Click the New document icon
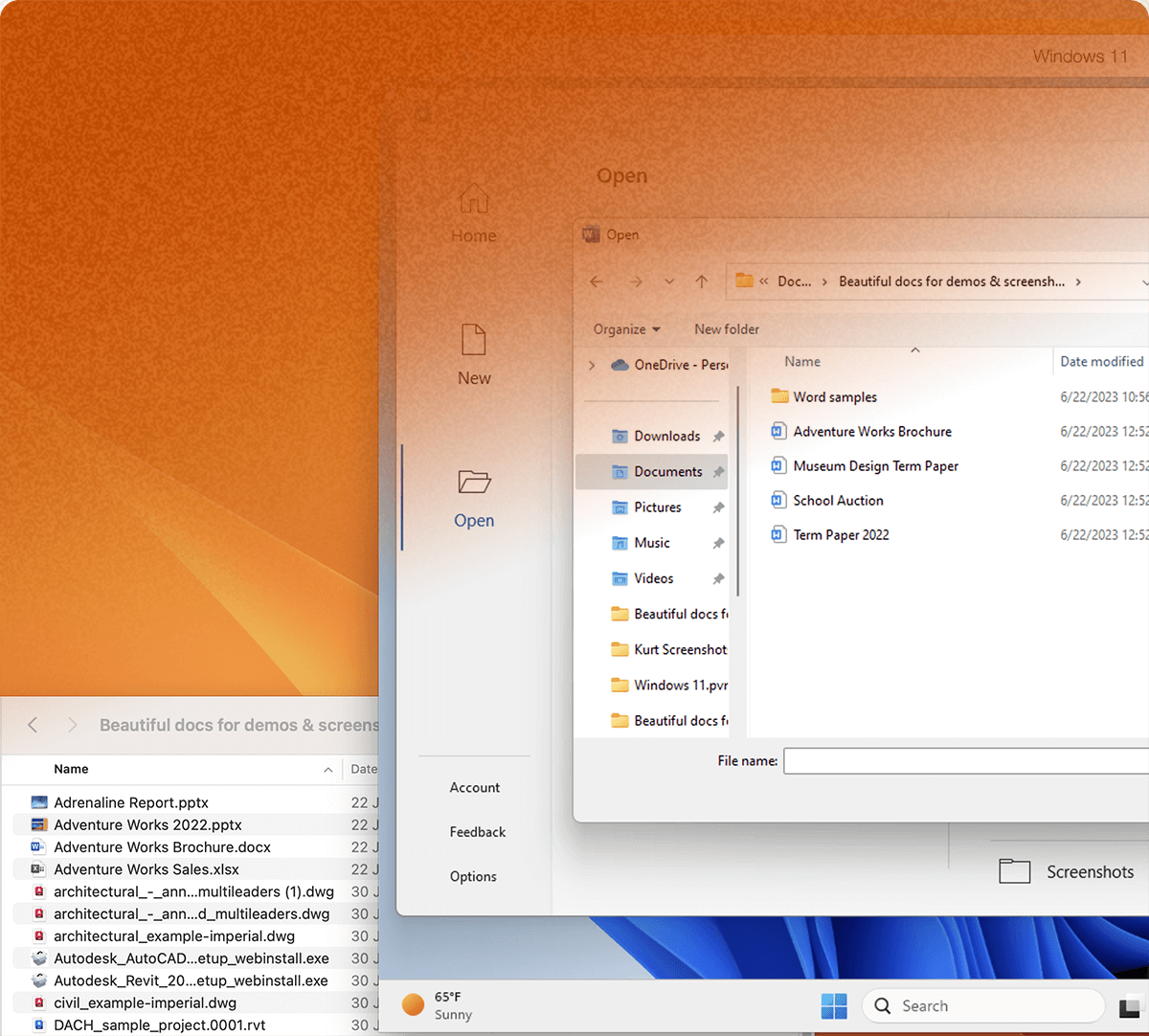The image size is (1149, 1036). click(474, 340)
